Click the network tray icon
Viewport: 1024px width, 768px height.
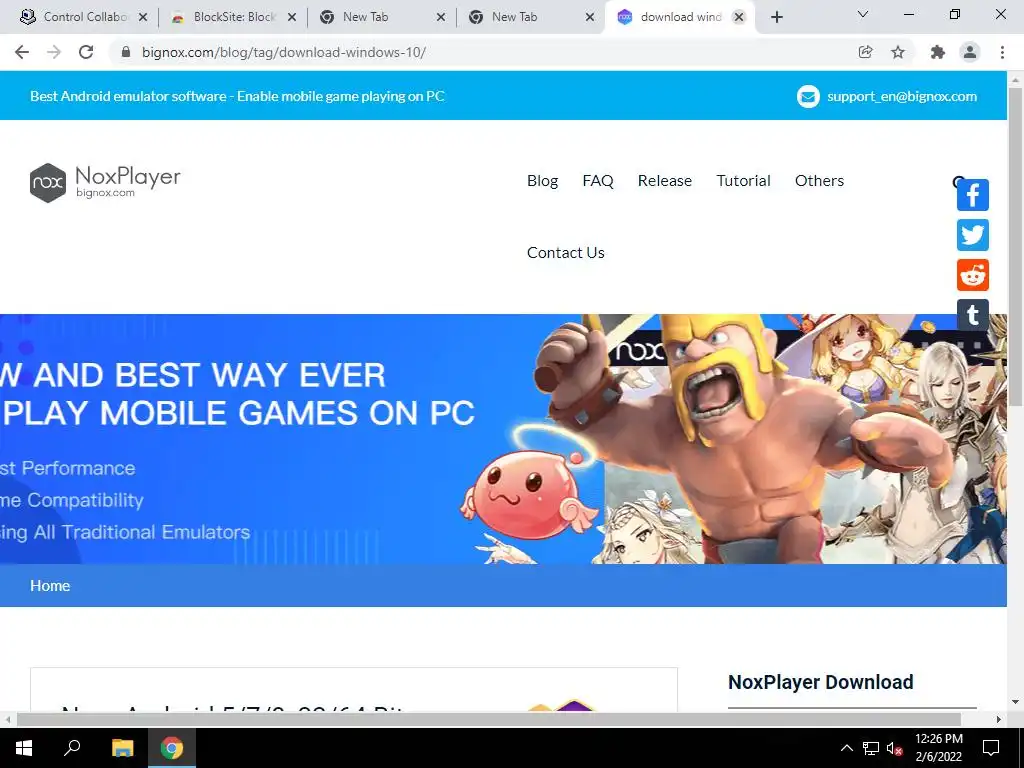871,748
